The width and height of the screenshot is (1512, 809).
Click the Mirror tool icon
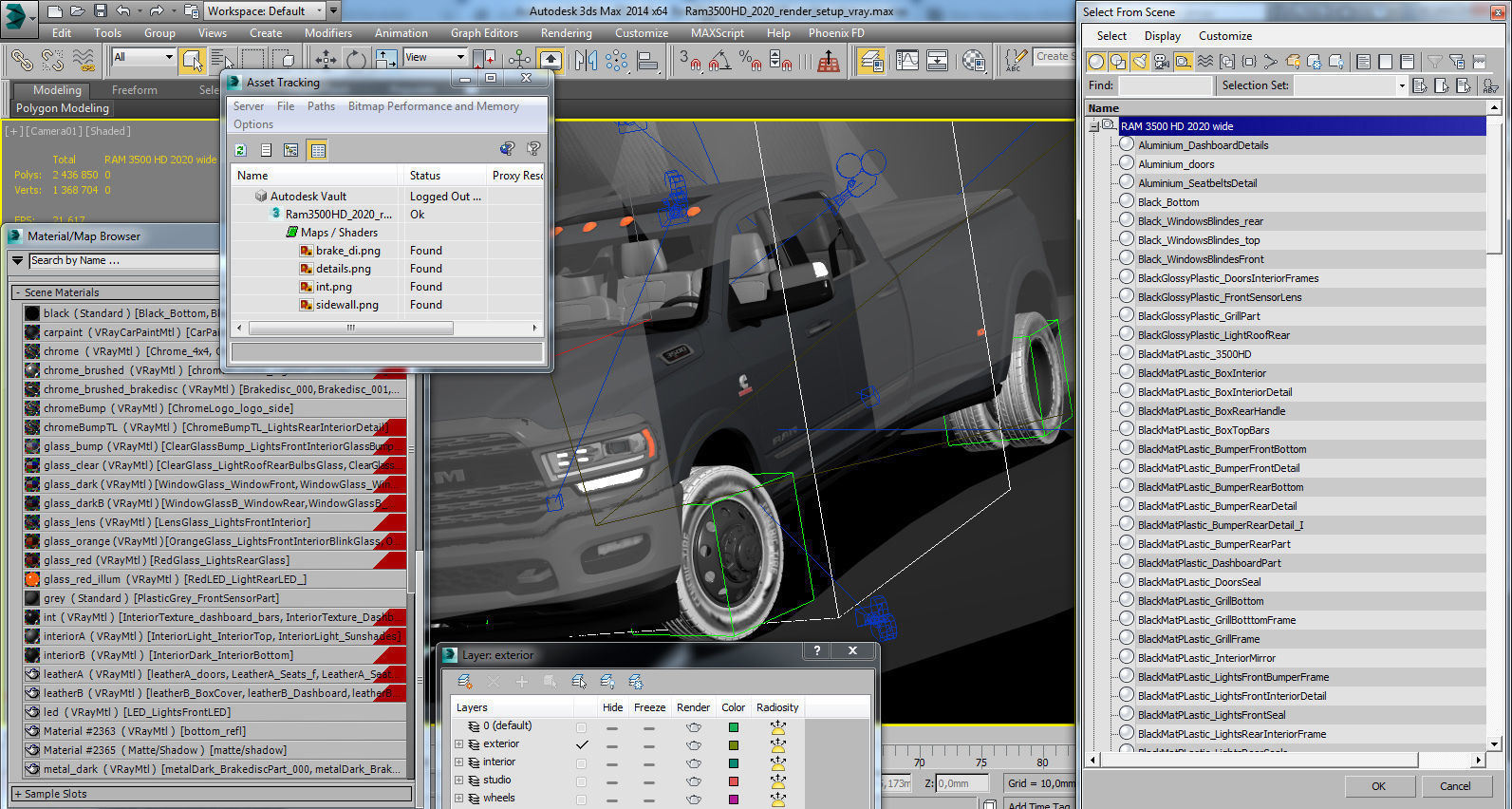[586, 61]
